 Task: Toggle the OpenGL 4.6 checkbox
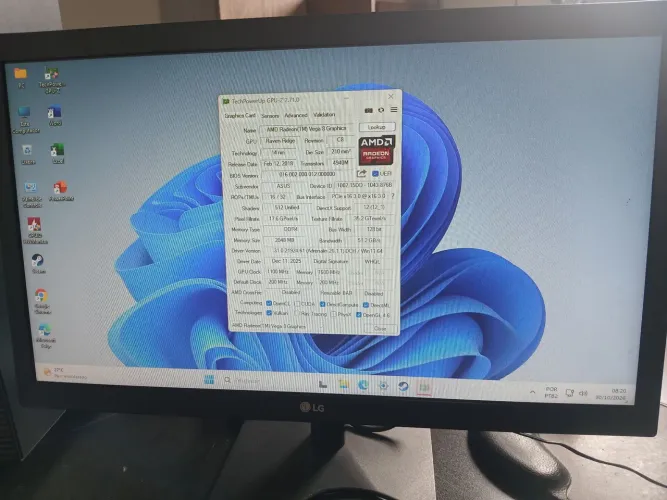359,315
